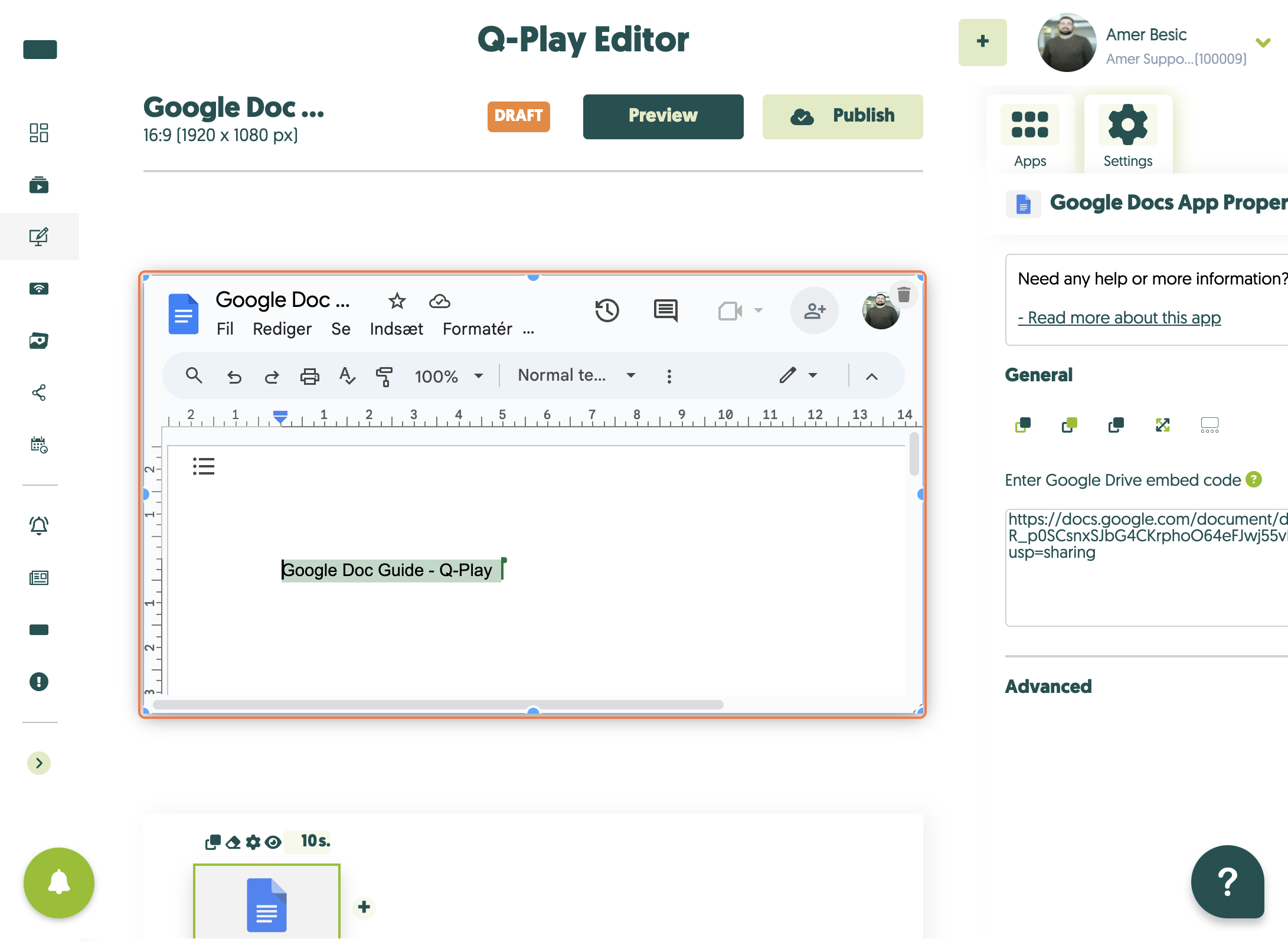Switch to the Apps tab
Image resolution: width=1288 pixels, height=942 pixels.
1030,135
